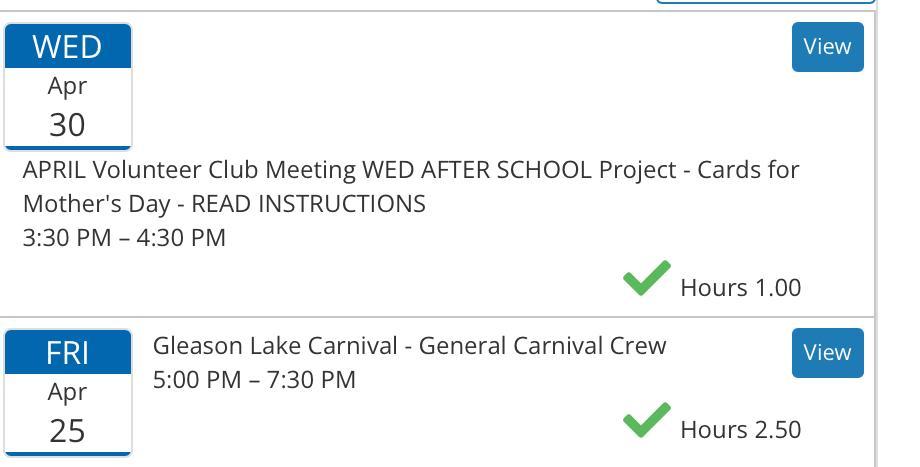Click the 5:00 PM – 7:30 PM time

[x=254, y=380]
